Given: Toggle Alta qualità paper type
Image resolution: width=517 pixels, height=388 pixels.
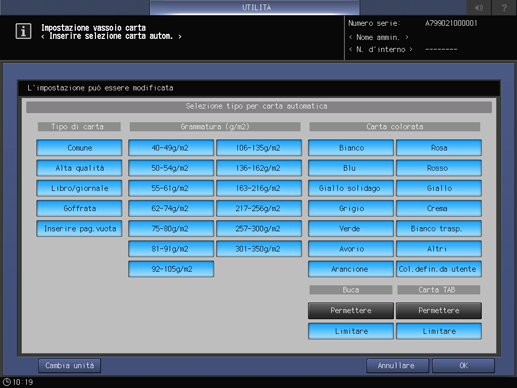Looking at the screenshot, I should [79, 168].
